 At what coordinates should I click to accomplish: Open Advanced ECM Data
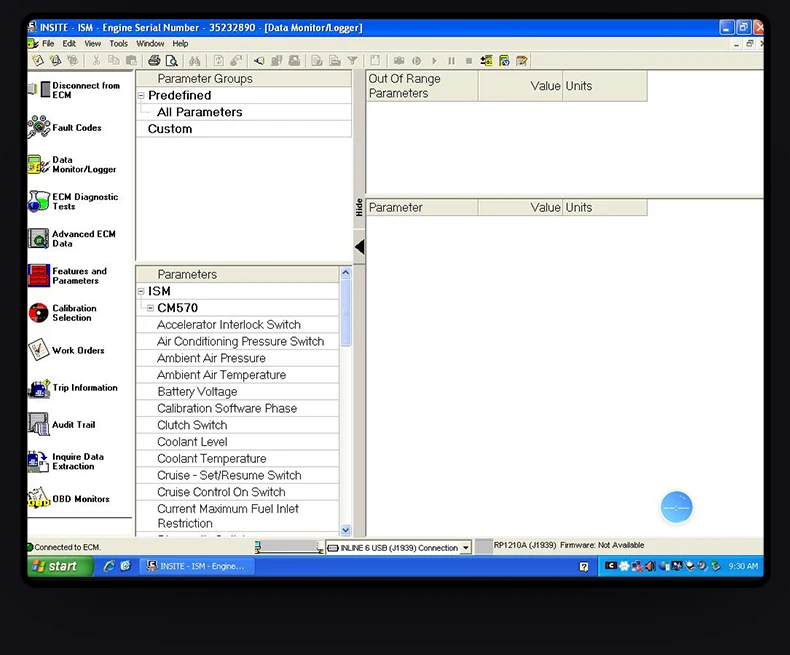(72, 238)
